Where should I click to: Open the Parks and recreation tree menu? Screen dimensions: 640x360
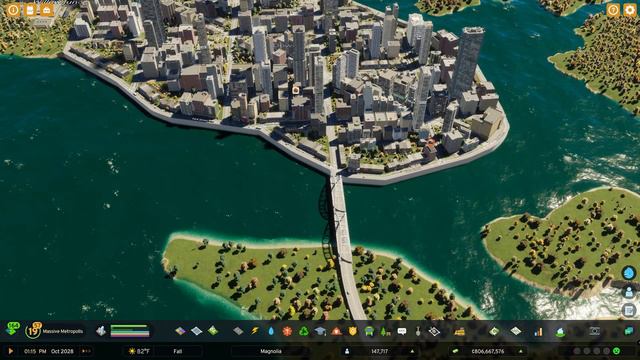click(x=385, y=331)
